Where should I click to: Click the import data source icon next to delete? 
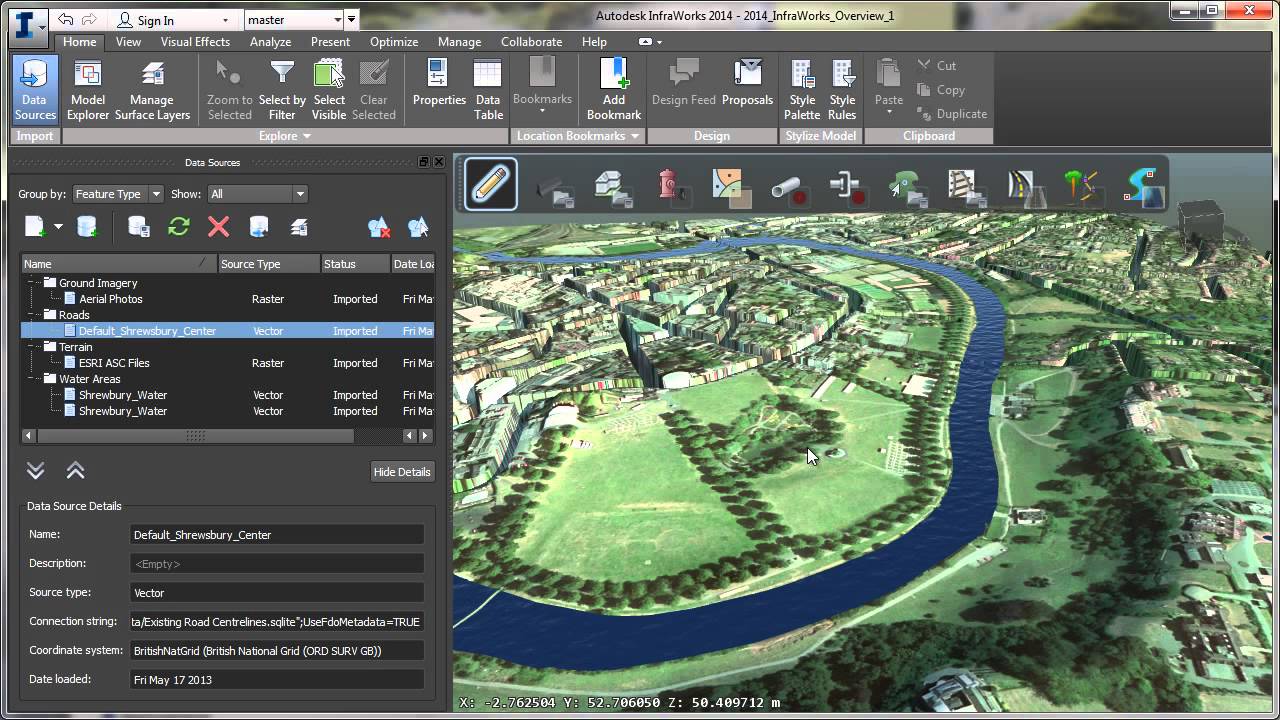(259, 227)
